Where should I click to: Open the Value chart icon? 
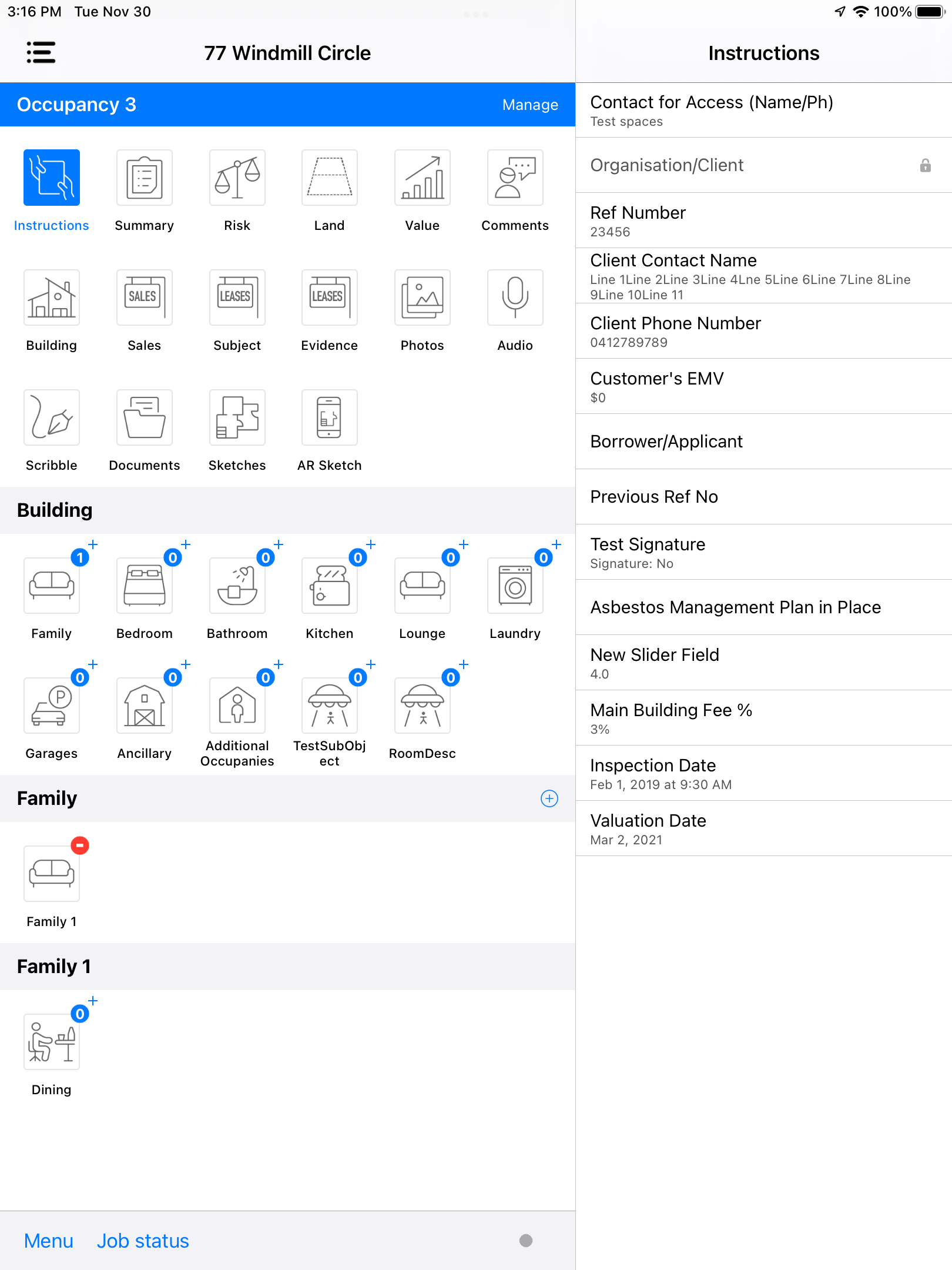(x=423, y=178)
